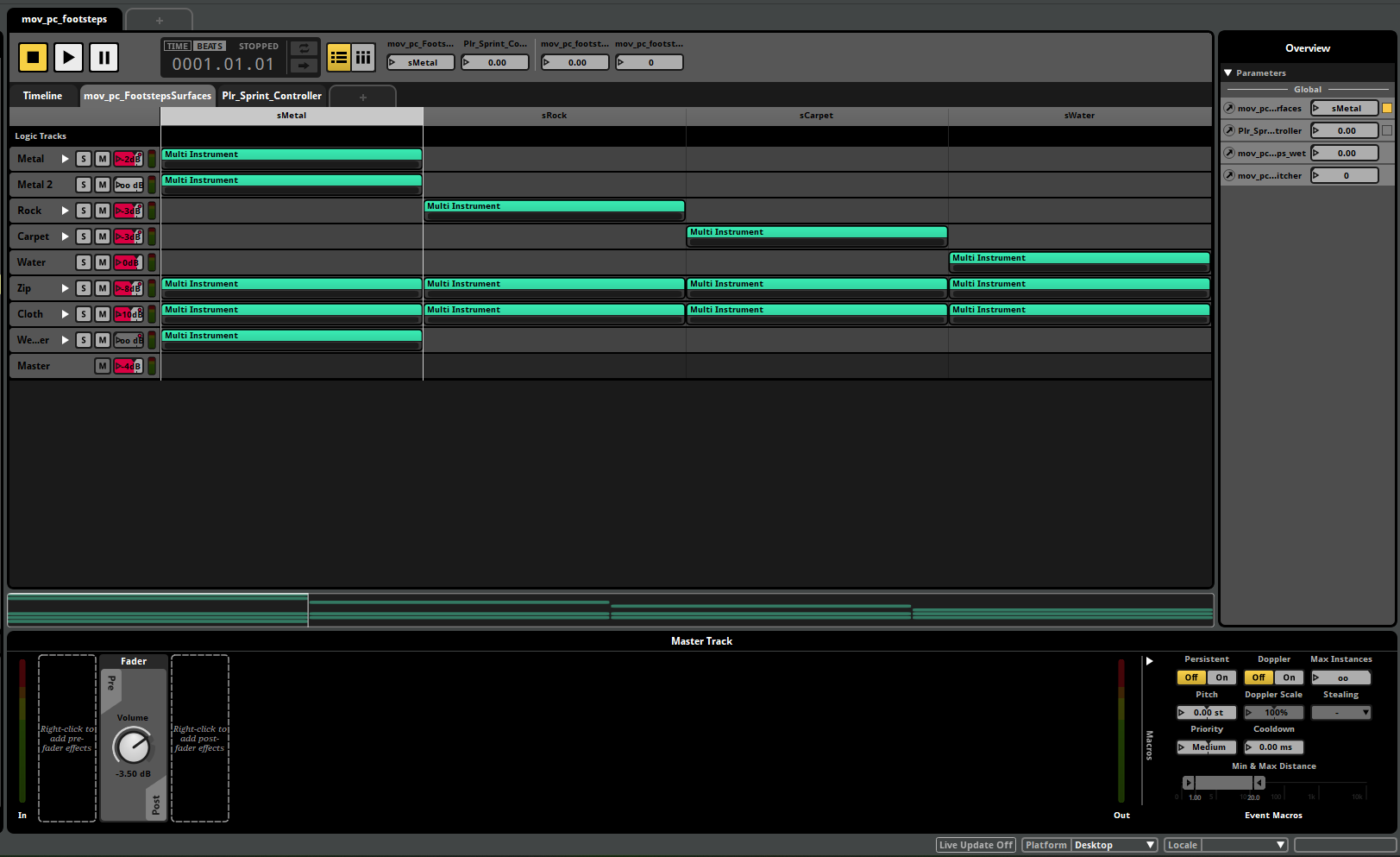The height and width of the screenshot is (857, 1400).
Task: Toggle the checkbox beside Plr_Spr...troller value
Action: pos(1387,130)
